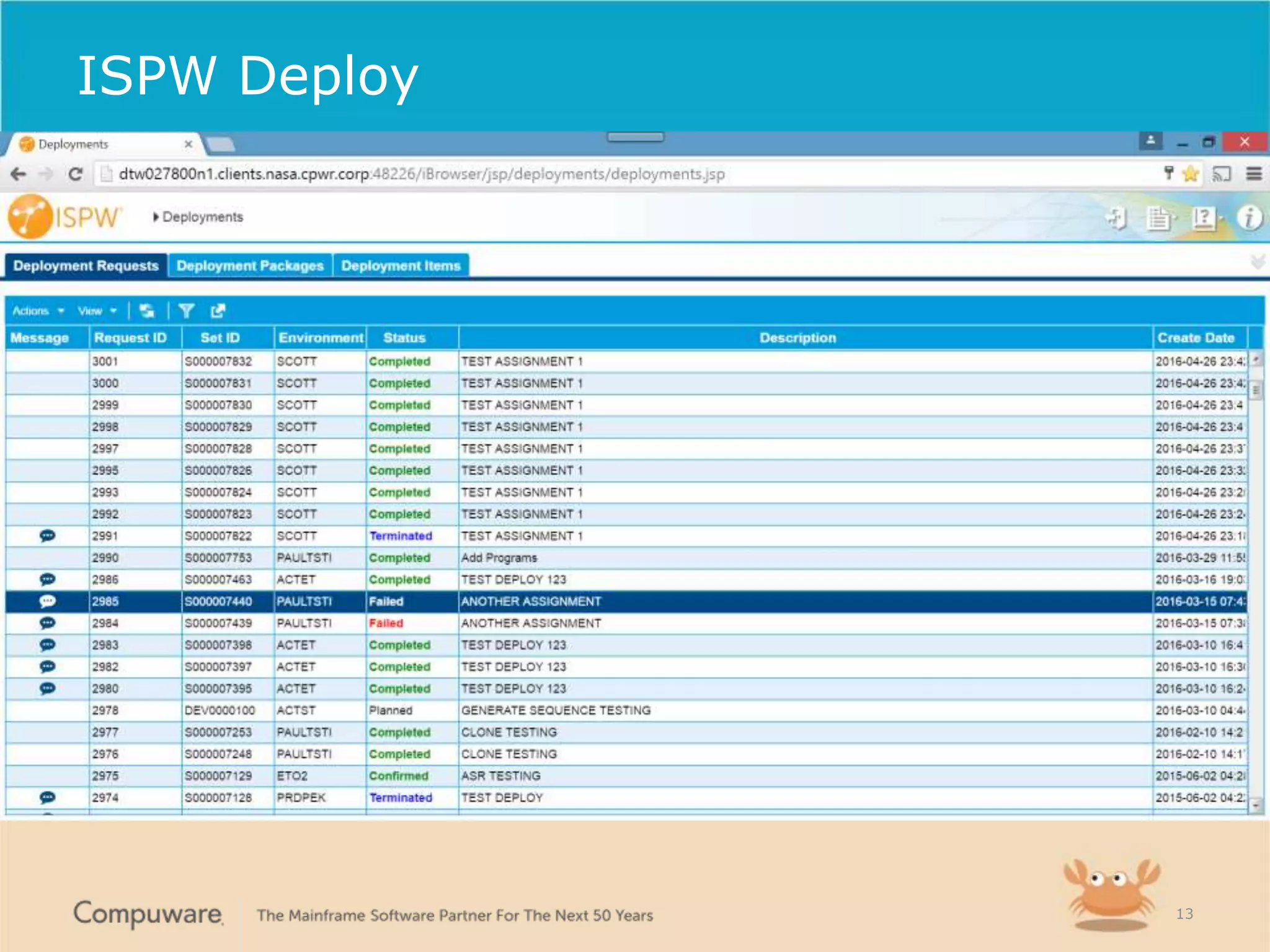Refresh the deployment requests table
The image size is (1270, 952).
[x=147, y=311]
